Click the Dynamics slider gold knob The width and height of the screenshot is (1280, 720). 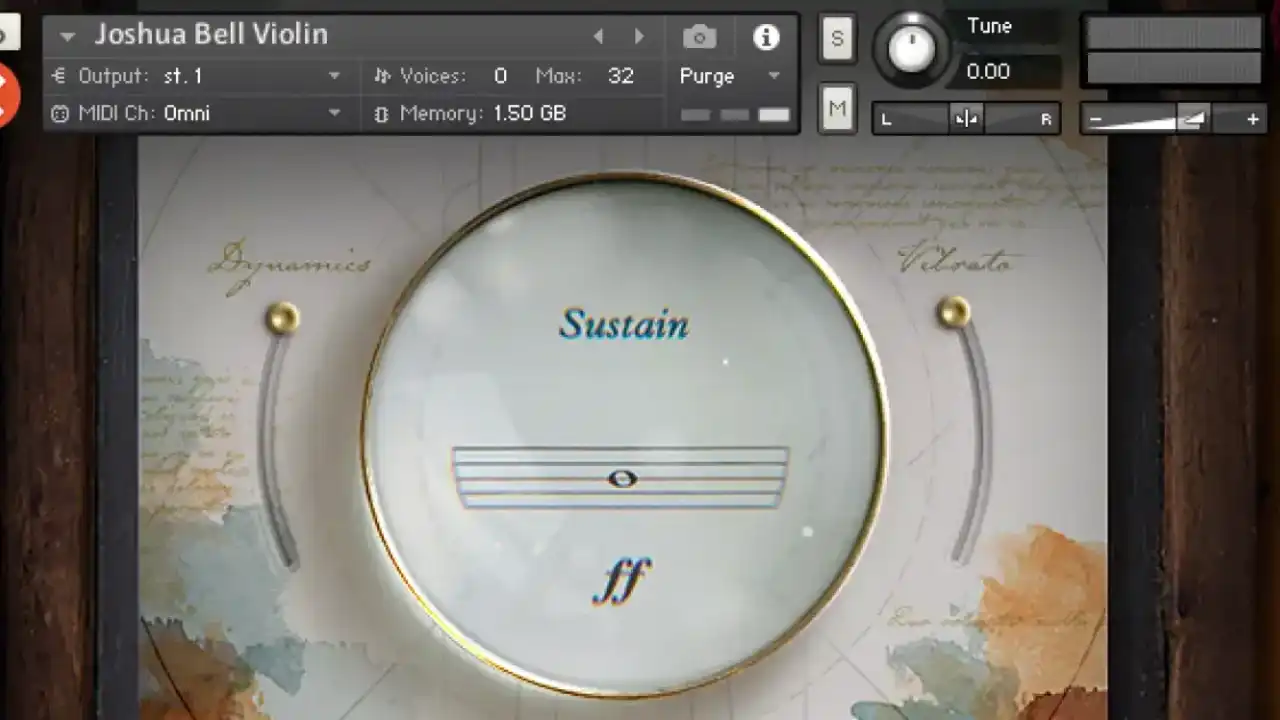pos(282,318)
